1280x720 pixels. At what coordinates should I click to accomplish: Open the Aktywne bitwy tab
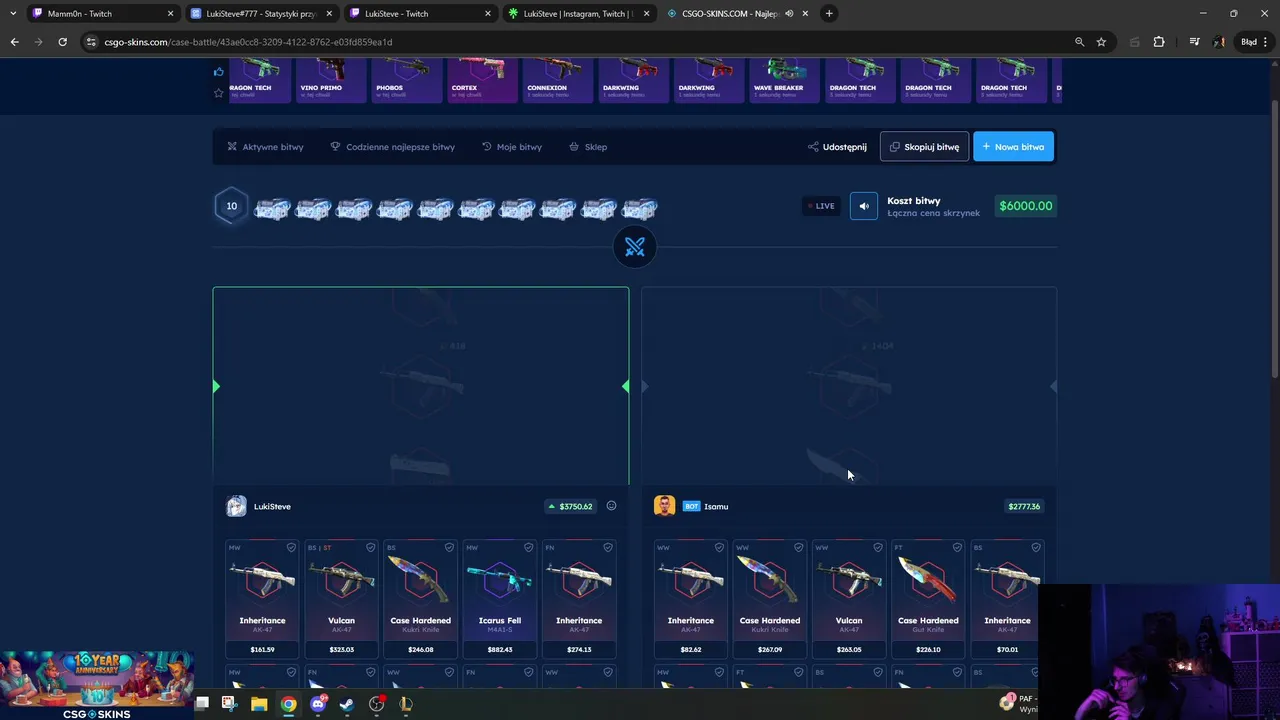[265, 147]
